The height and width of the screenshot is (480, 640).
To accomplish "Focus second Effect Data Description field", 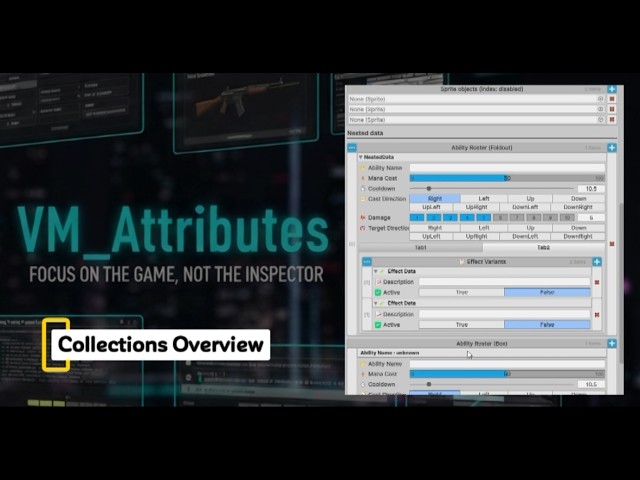I will [x=504, y=314].
